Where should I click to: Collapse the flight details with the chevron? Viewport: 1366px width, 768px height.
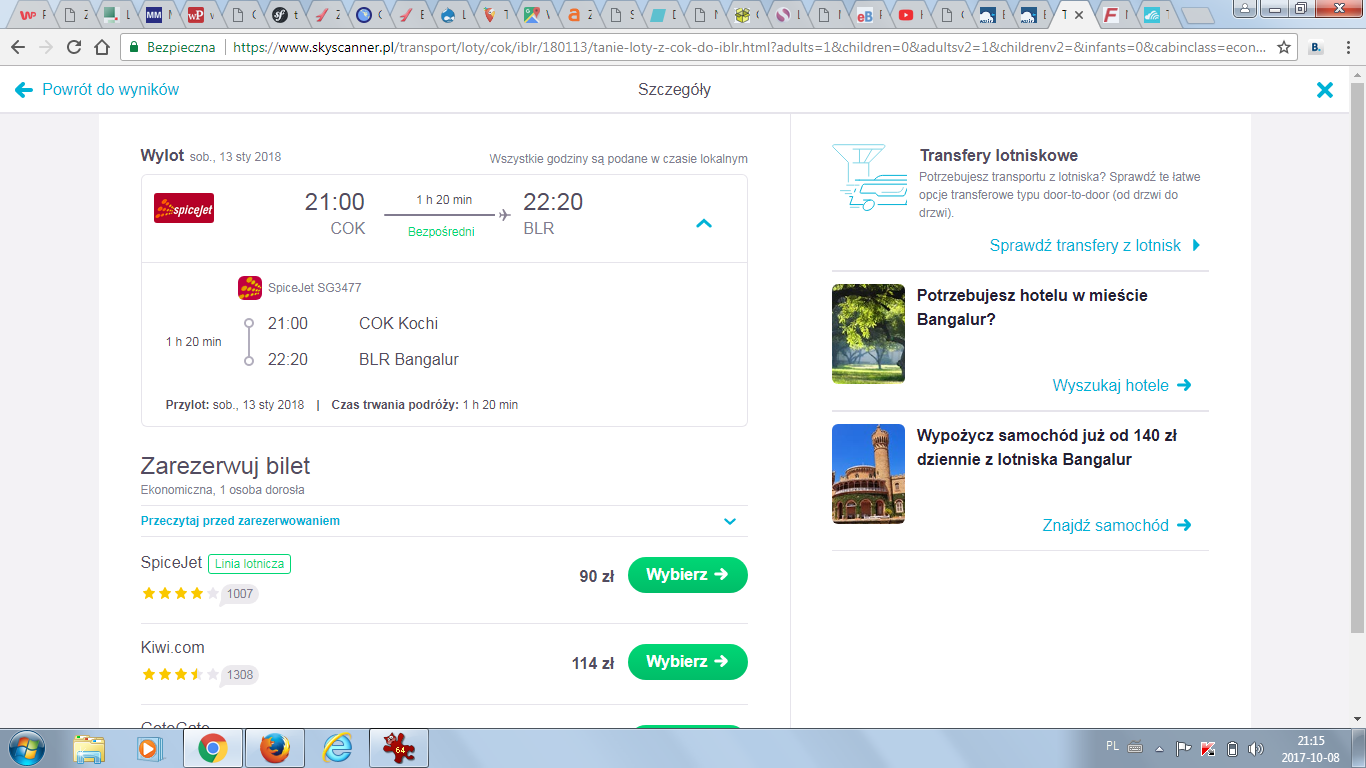click(704, 224)
